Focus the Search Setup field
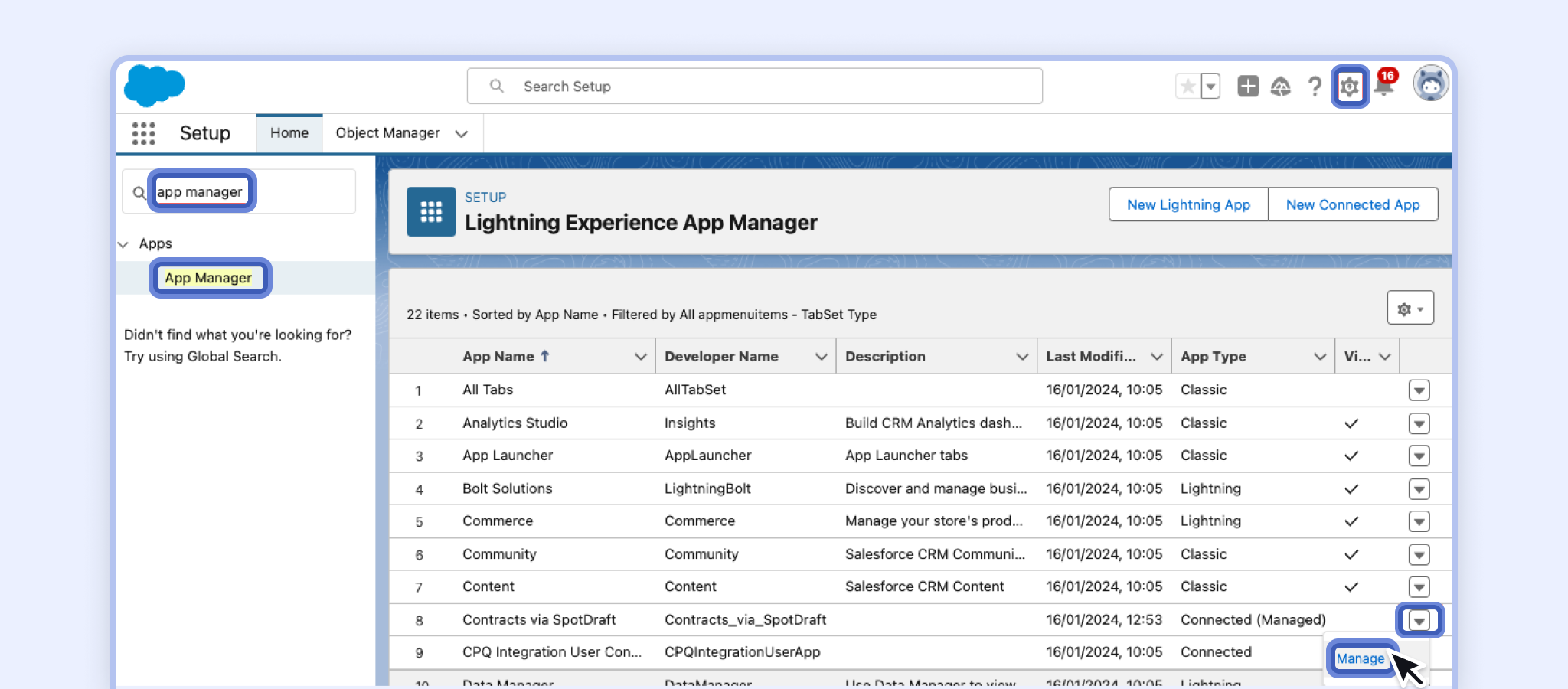The image size is (1568, 689). click(755, 86)
